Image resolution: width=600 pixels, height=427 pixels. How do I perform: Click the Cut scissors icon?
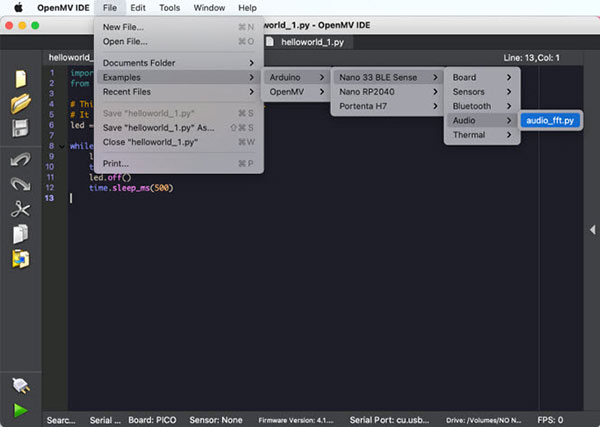[20, 210]
